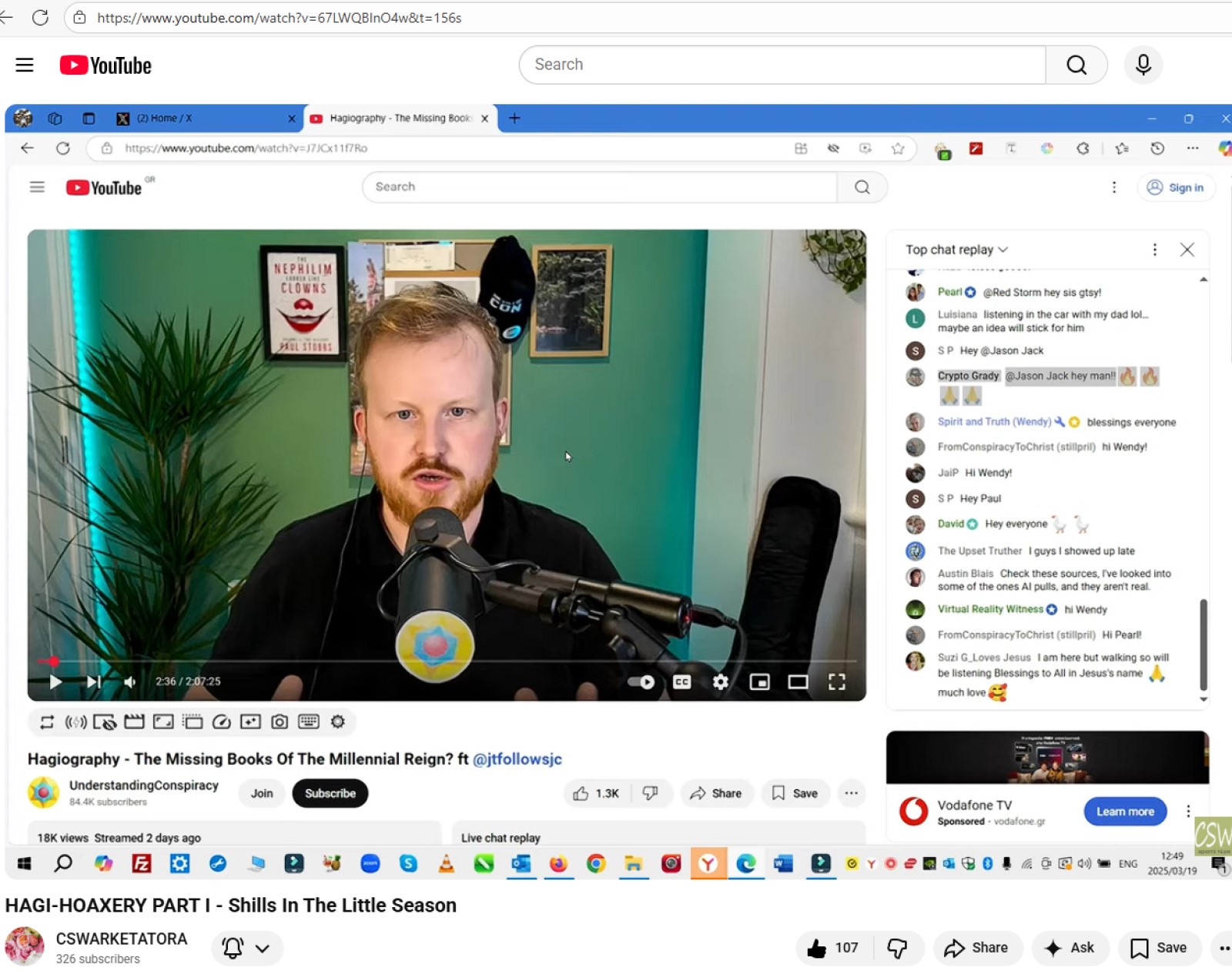Click the top YouTube search field

[x=782, y=65]
